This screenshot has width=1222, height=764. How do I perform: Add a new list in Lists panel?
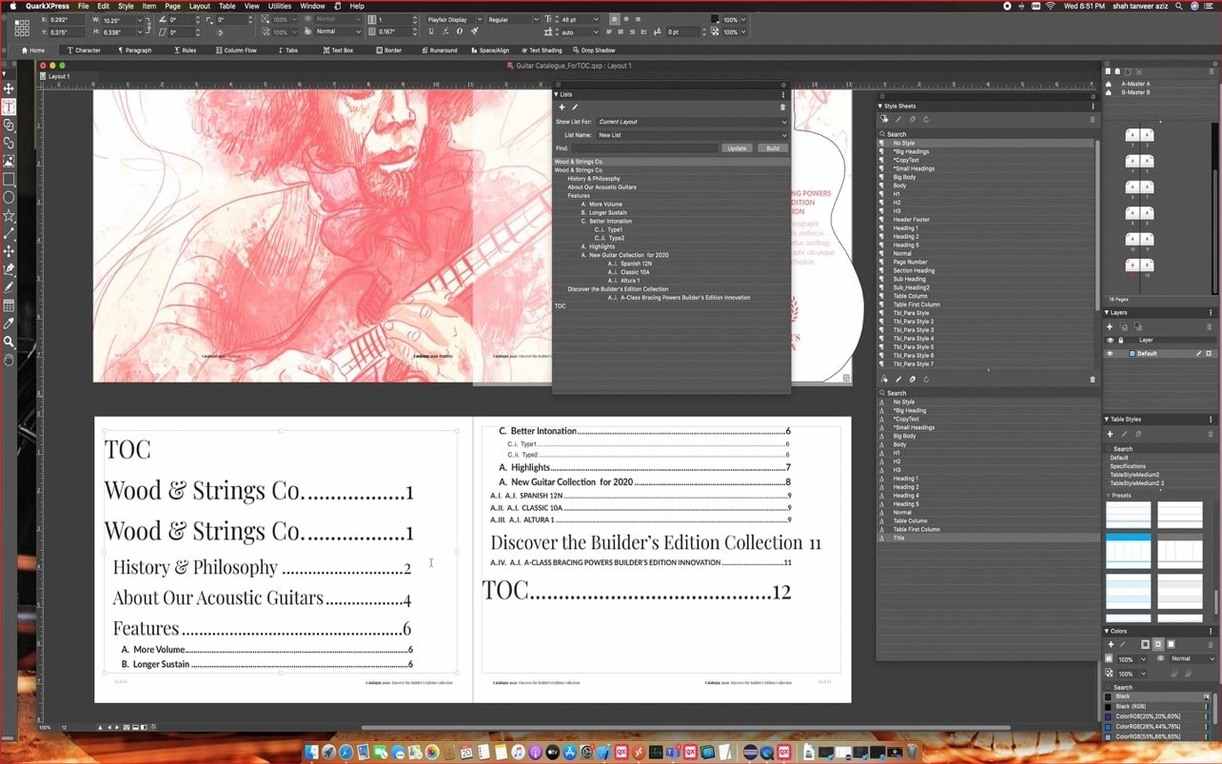(562, 107)
